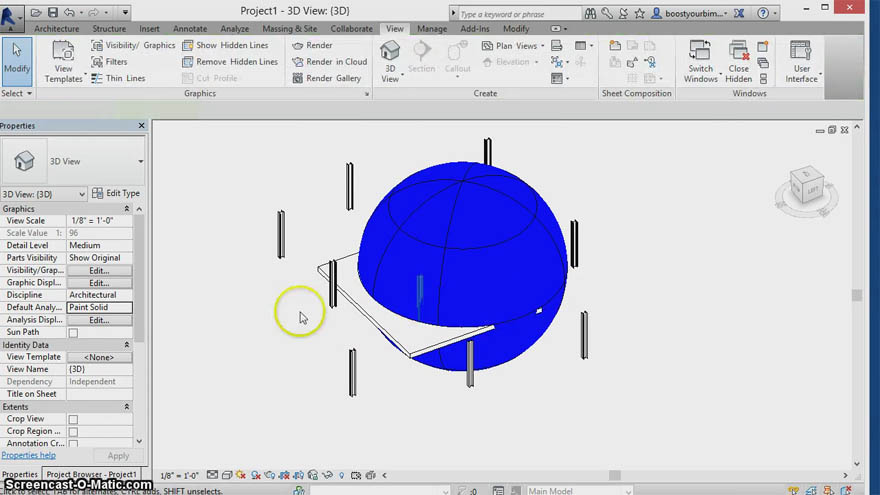
Task: Click Edit for Analysis Display
Action: coord(99,320)
